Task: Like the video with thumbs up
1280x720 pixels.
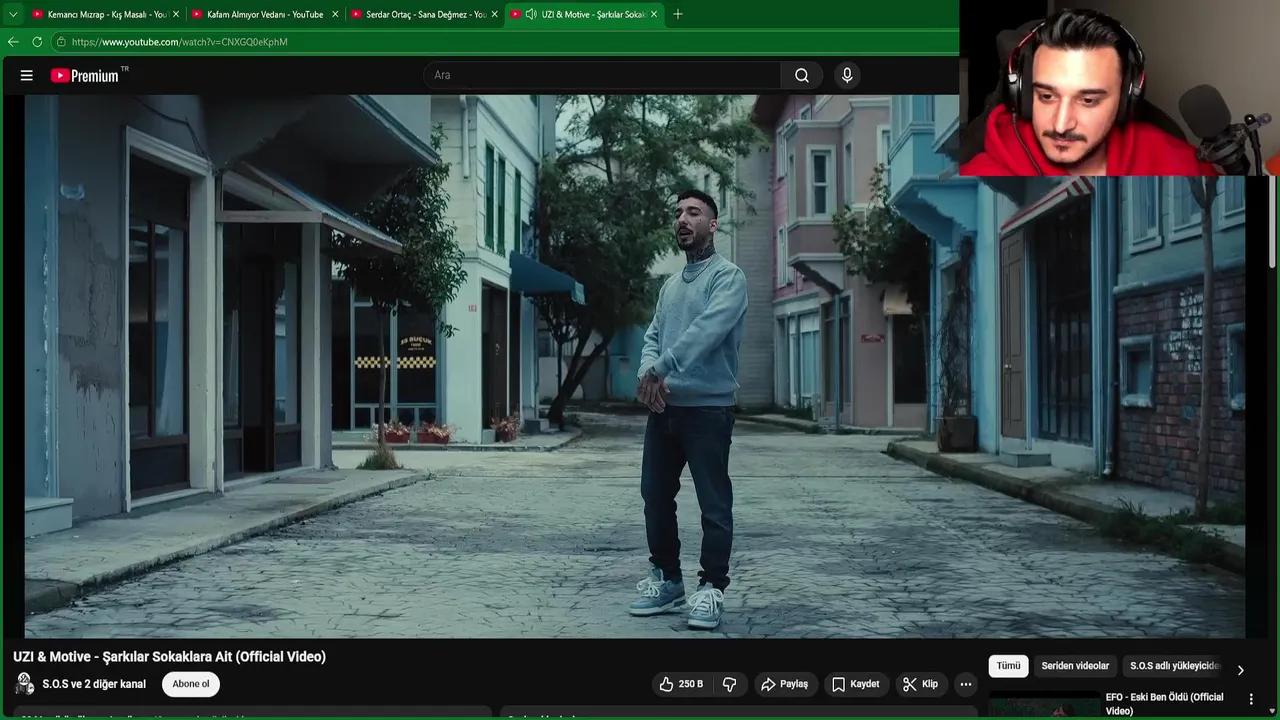Action: 680,684
